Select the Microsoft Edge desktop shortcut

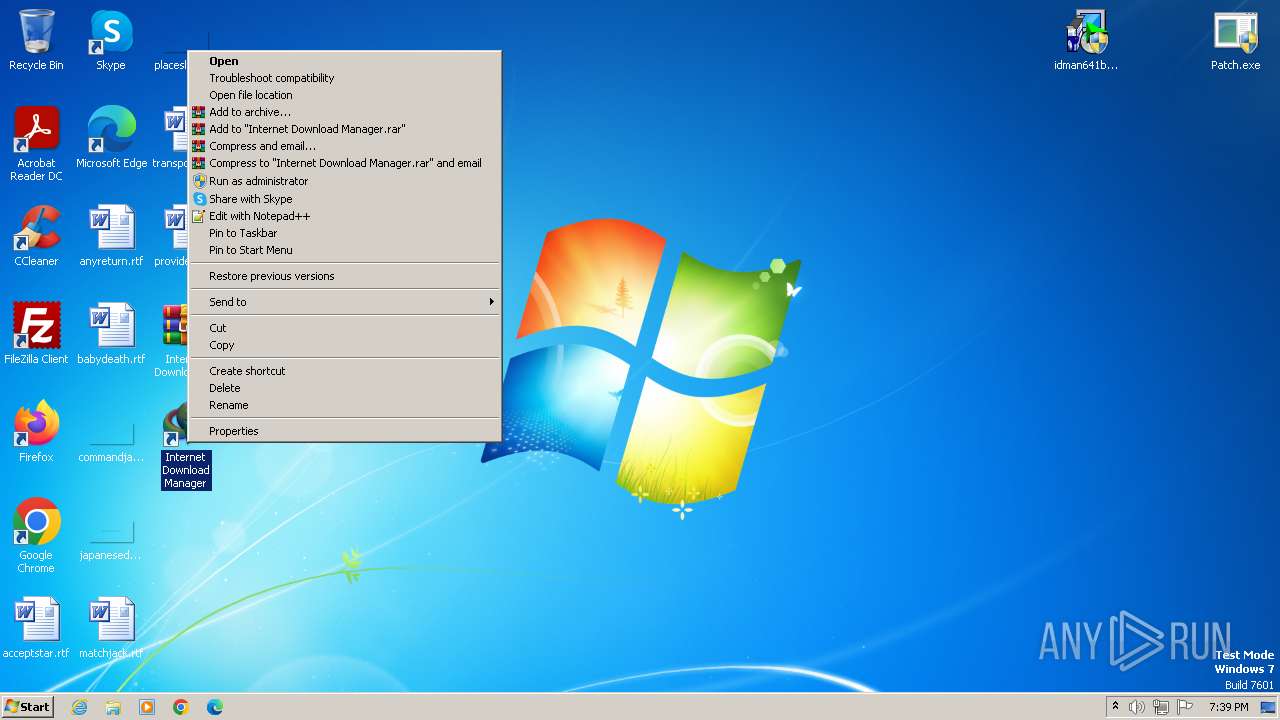[x=111, y=137]
